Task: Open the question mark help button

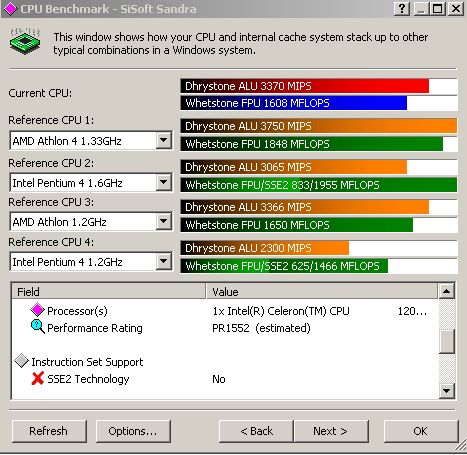Action: coord(402,9)
